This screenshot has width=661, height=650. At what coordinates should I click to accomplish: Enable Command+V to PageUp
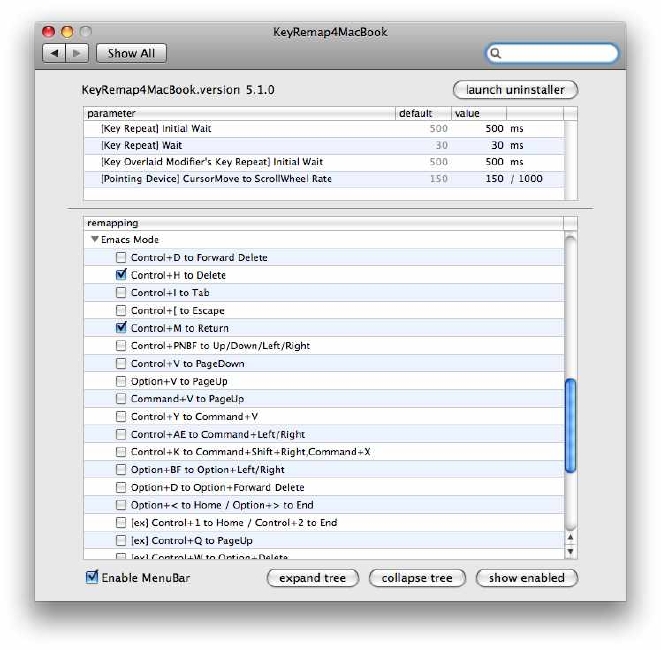121,398
